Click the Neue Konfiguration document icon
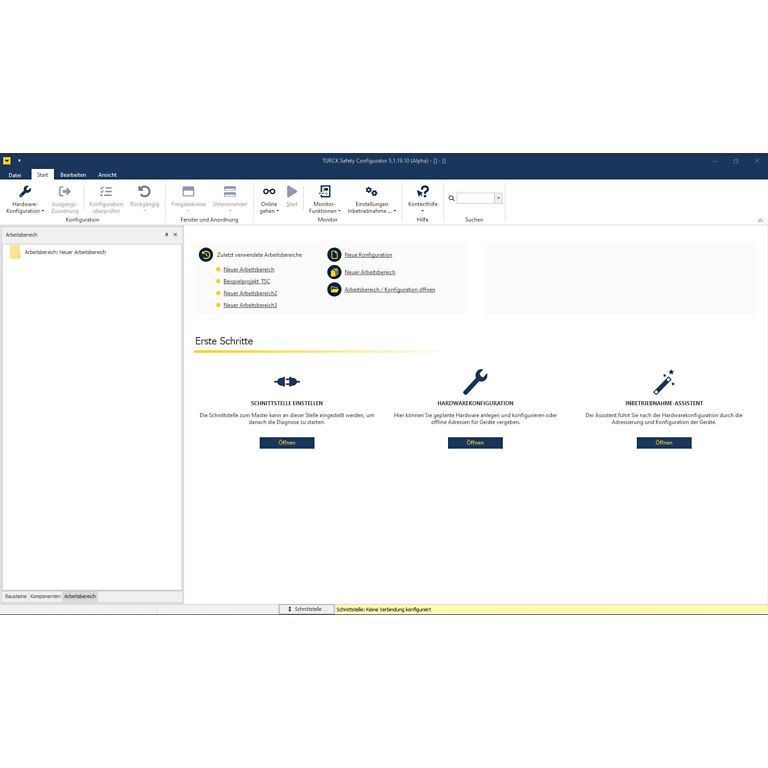Viewport: 768px width, 768px height. coord(335,255)
